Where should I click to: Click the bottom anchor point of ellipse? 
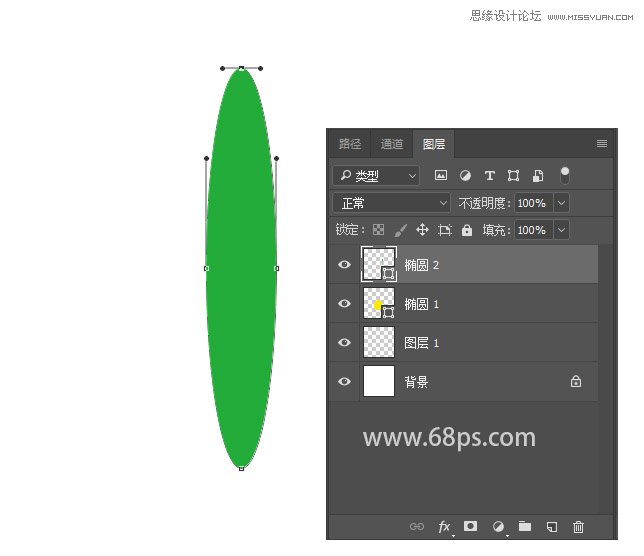click(242, 468)
